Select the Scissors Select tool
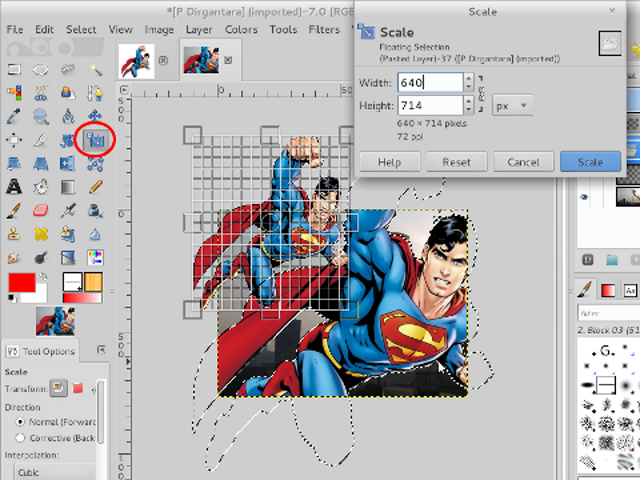This screenshot has height=480, width=640. tap(40, 93)
